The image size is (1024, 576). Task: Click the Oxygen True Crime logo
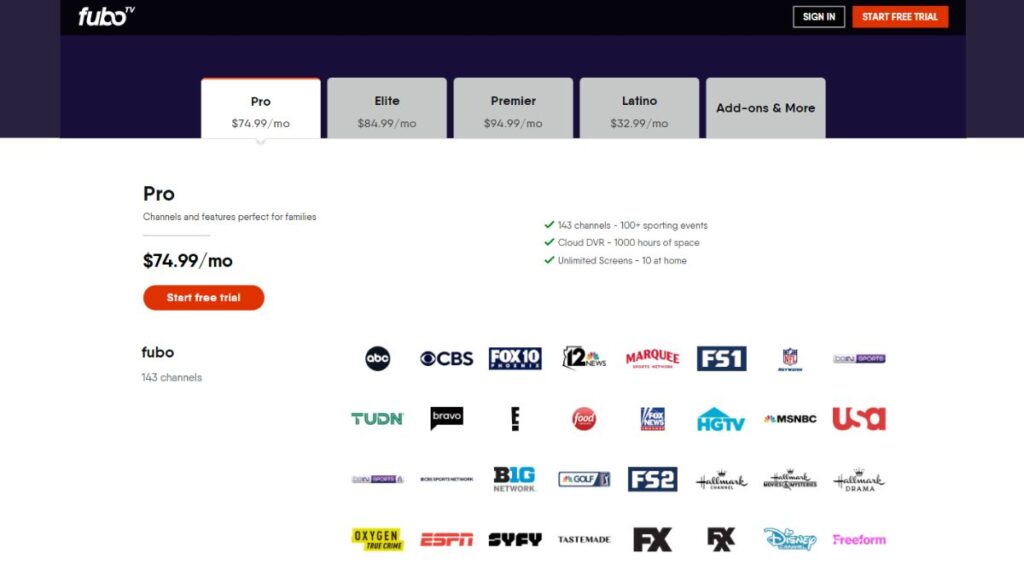point(377,539)
